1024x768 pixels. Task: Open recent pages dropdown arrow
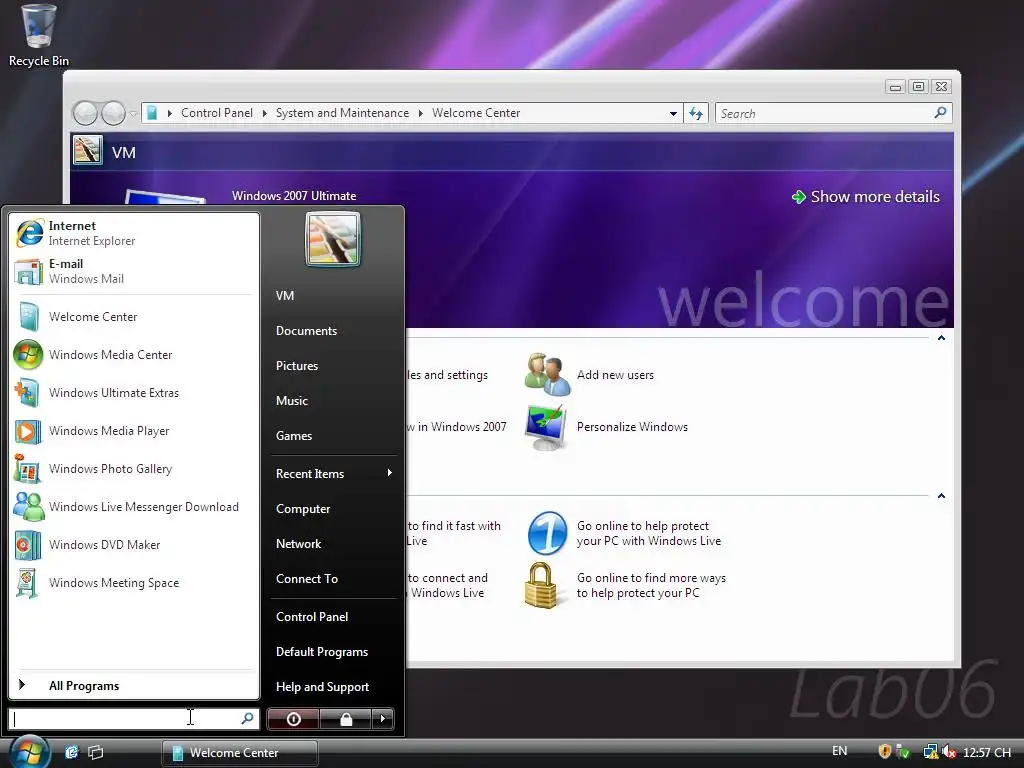(133, 114)
